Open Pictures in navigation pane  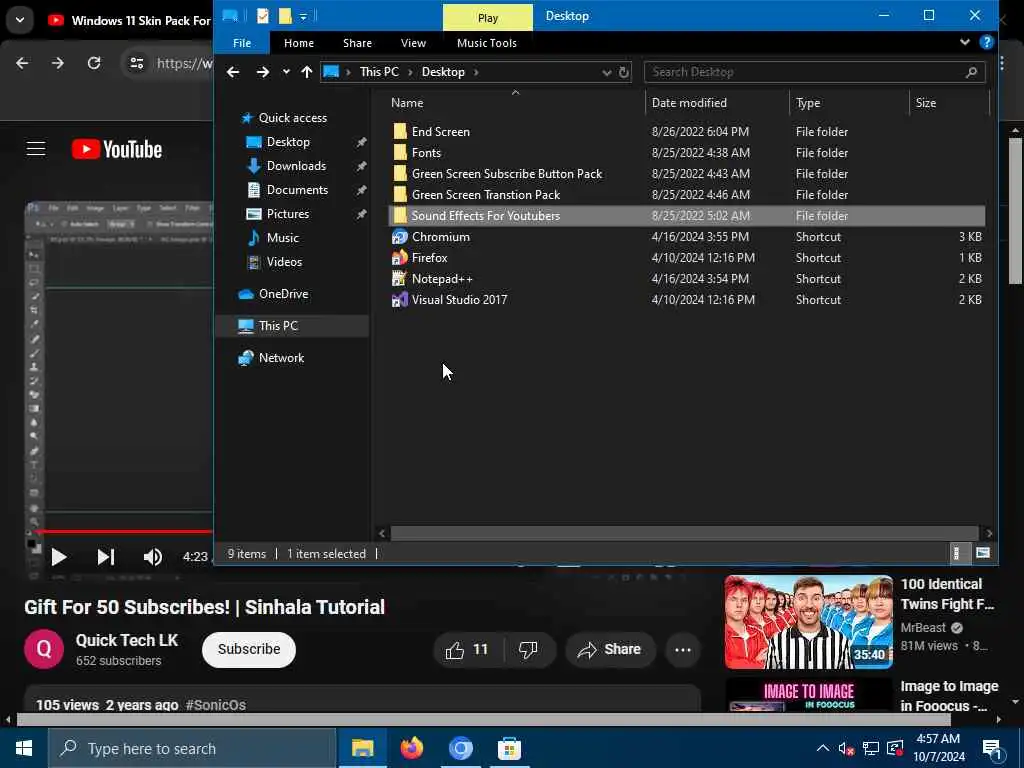pyautogui.click(x=287, y=214)
